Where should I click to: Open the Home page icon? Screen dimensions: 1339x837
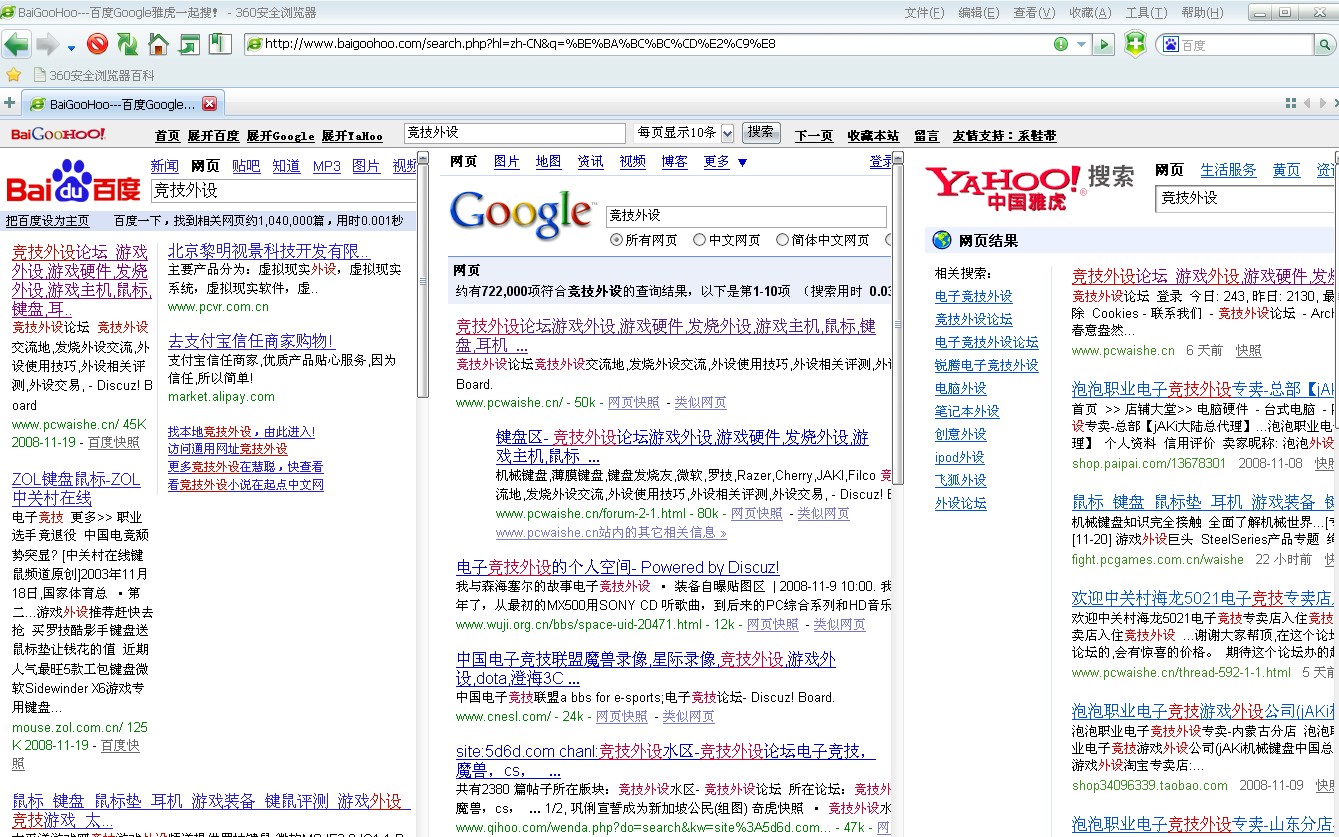(158, 44)
